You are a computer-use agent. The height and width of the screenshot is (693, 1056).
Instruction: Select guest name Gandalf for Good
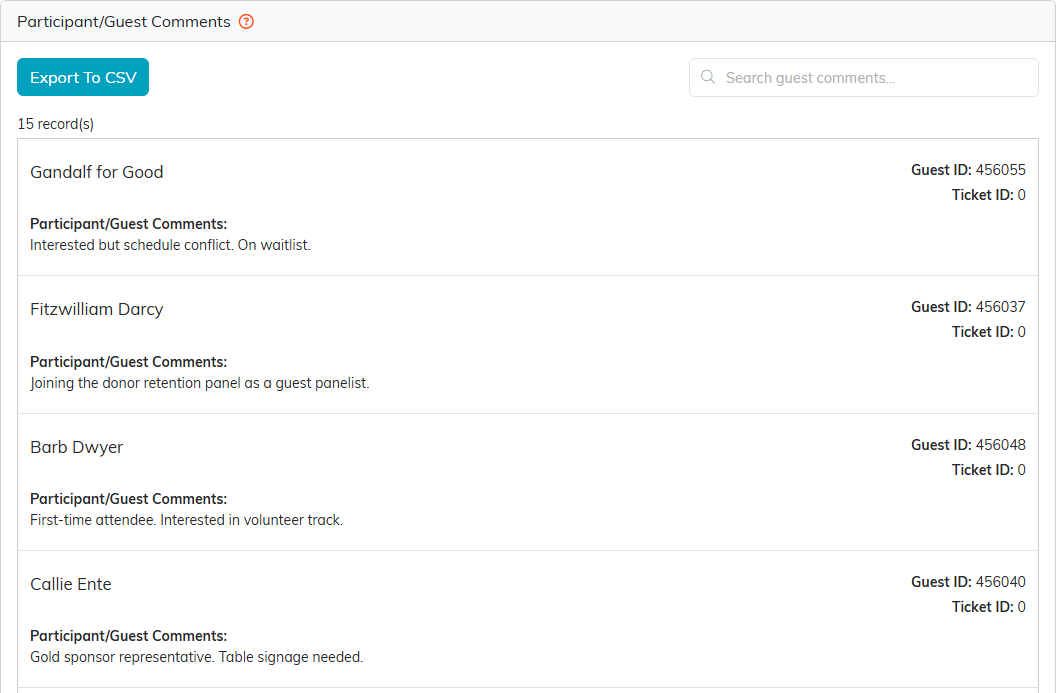[97, 172]
